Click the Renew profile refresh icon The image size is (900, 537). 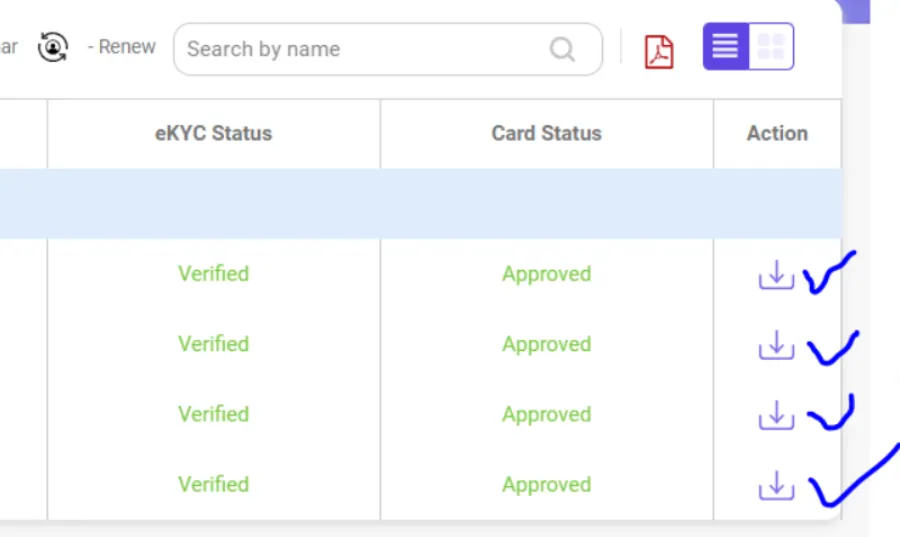click(53, 47)
